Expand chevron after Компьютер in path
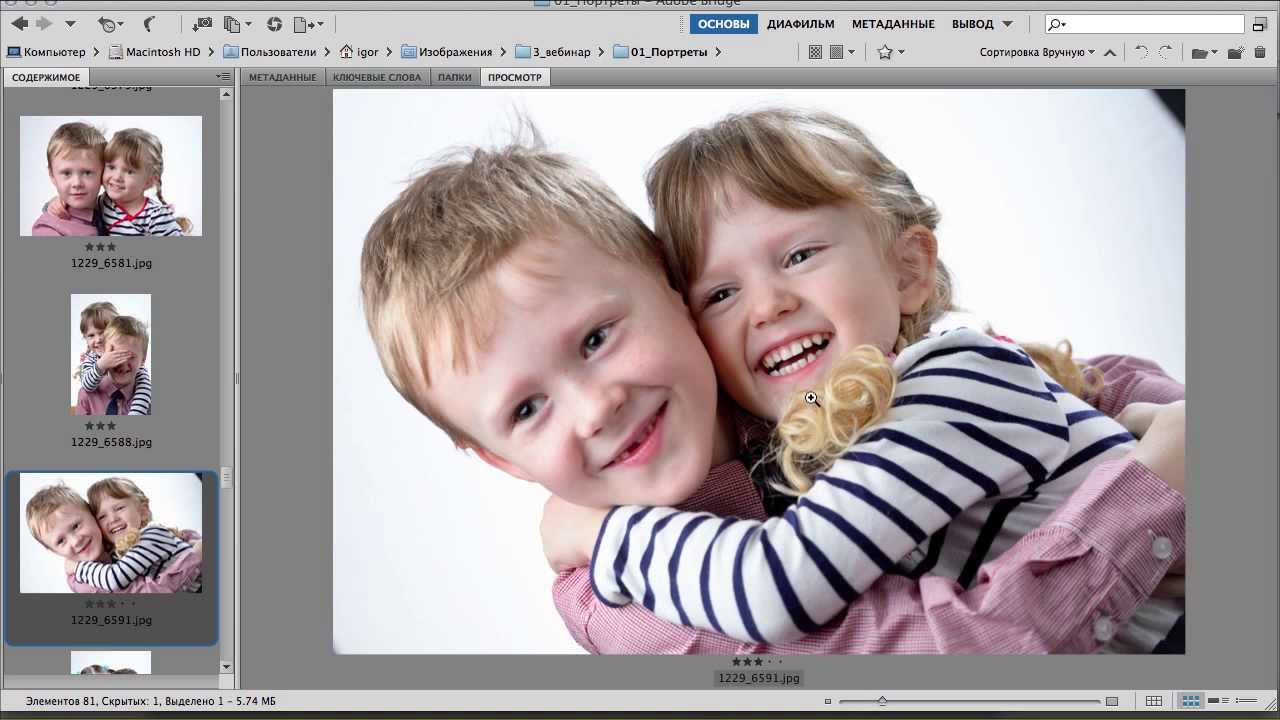This screenshot has height=720, width=1280. (x=96, y=52)
